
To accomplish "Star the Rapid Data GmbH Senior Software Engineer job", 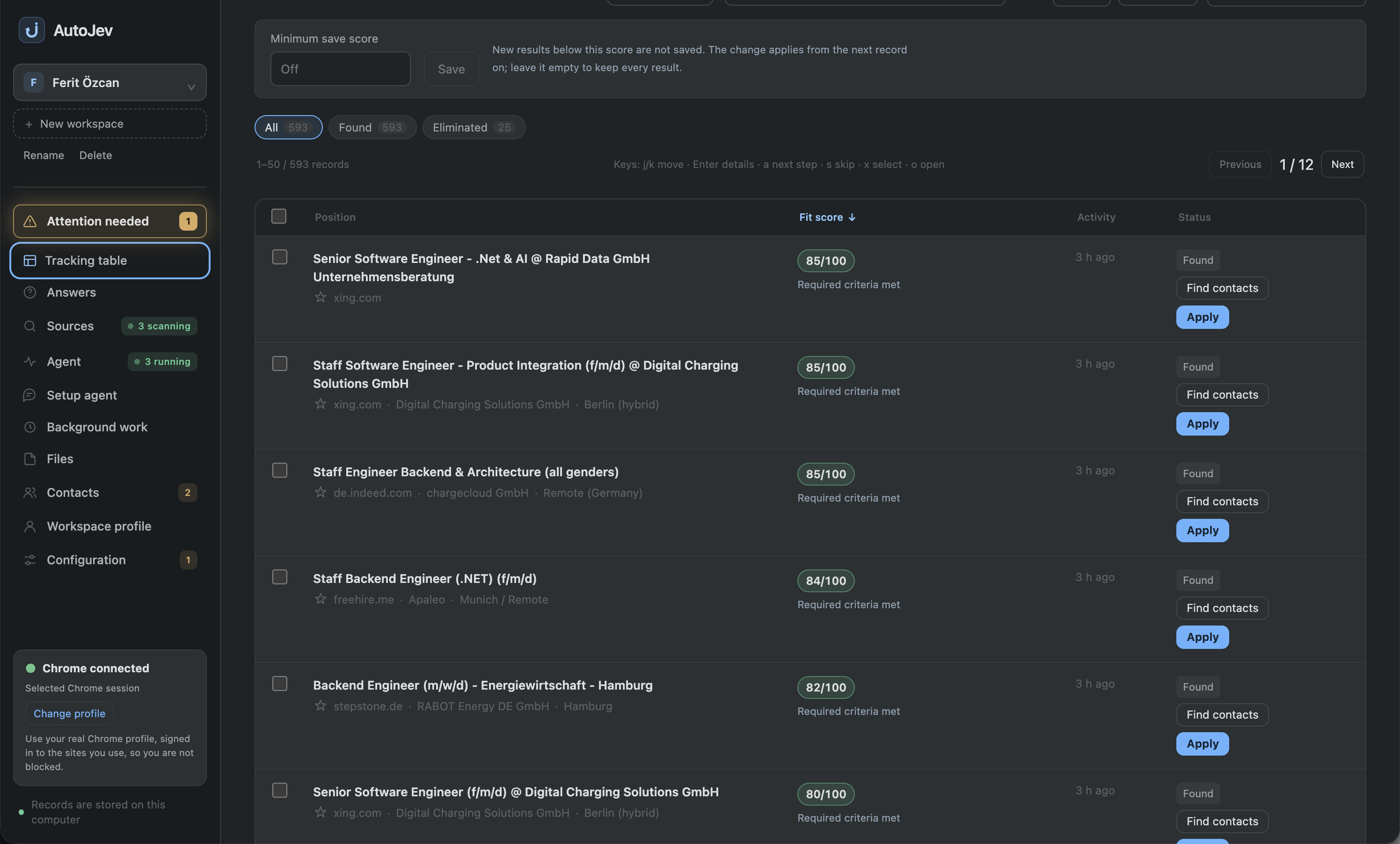I will click(x=321, y=297).
